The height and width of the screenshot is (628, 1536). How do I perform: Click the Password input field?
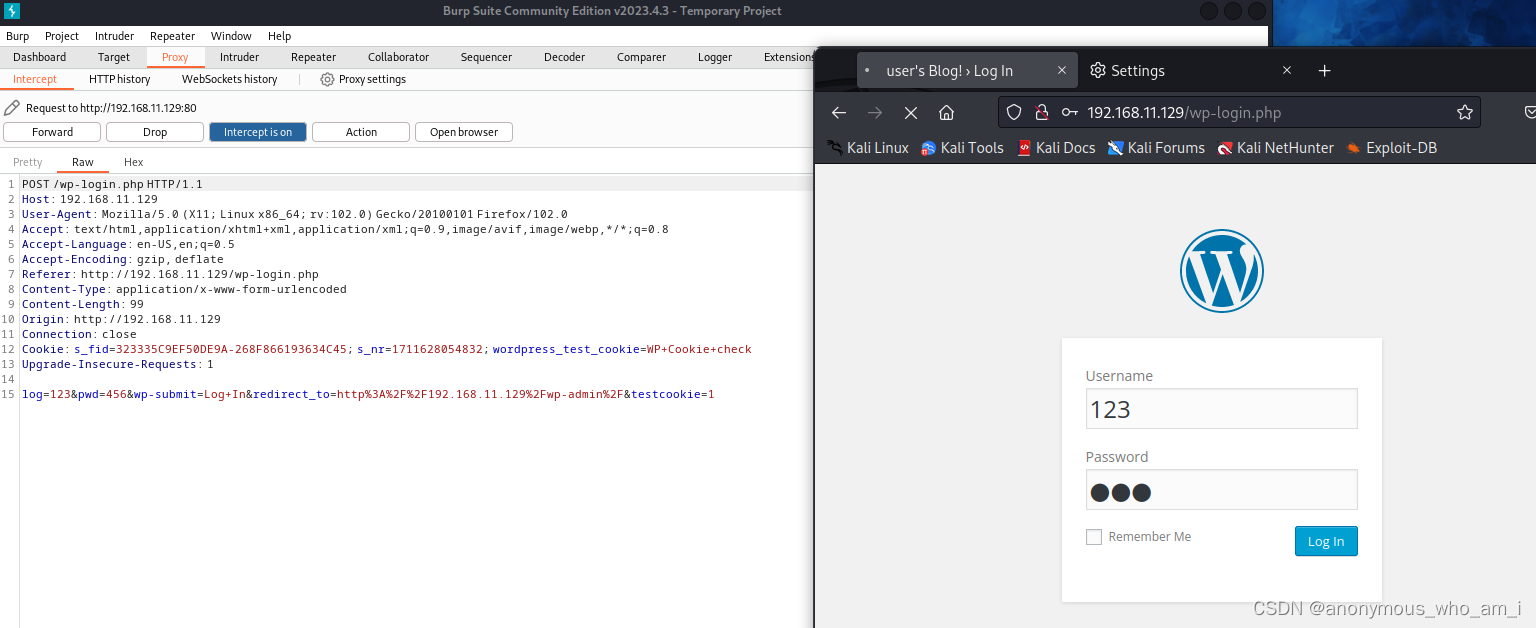(1221, 490)
